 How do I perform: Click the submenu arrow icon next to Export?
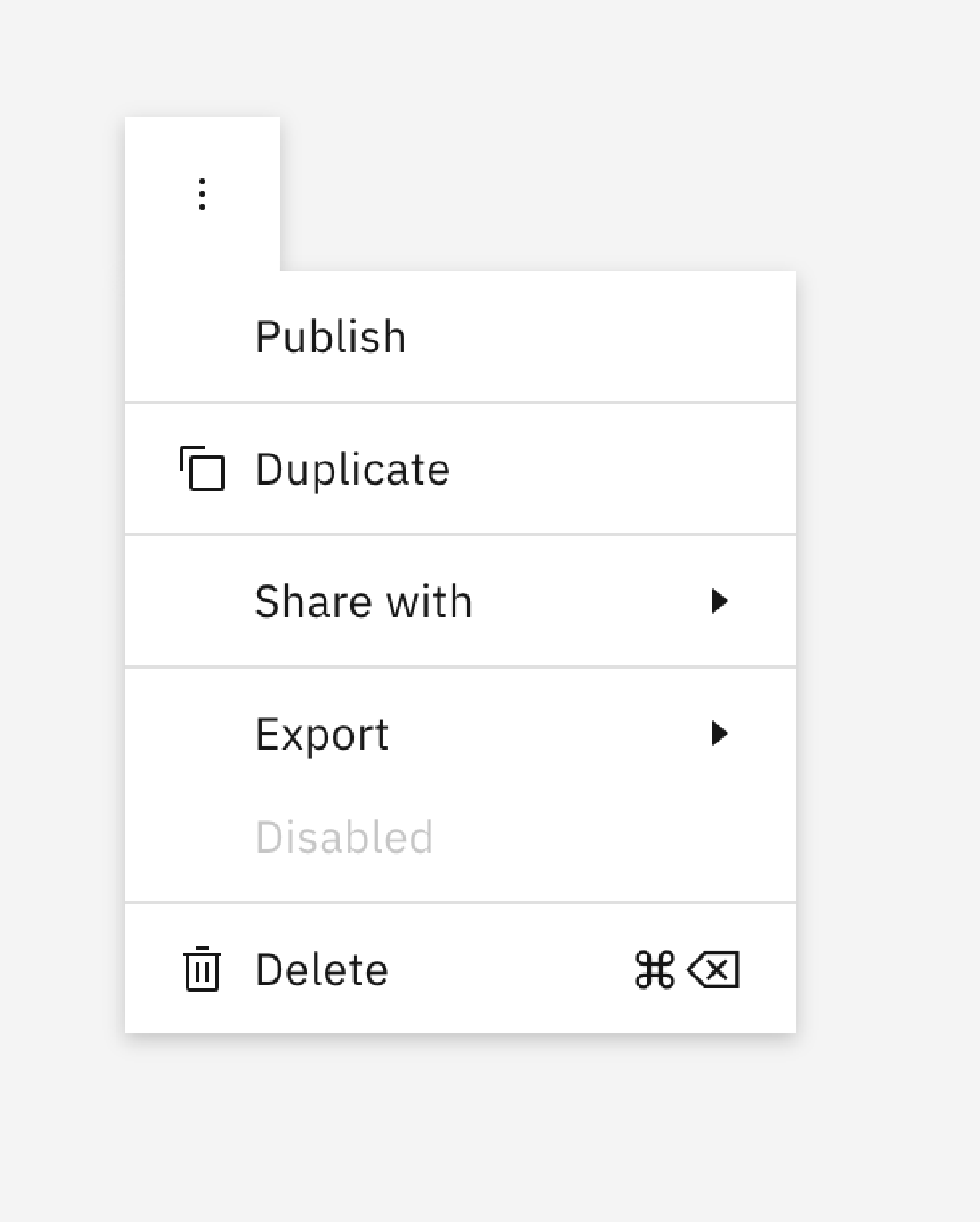coord(720,734)
